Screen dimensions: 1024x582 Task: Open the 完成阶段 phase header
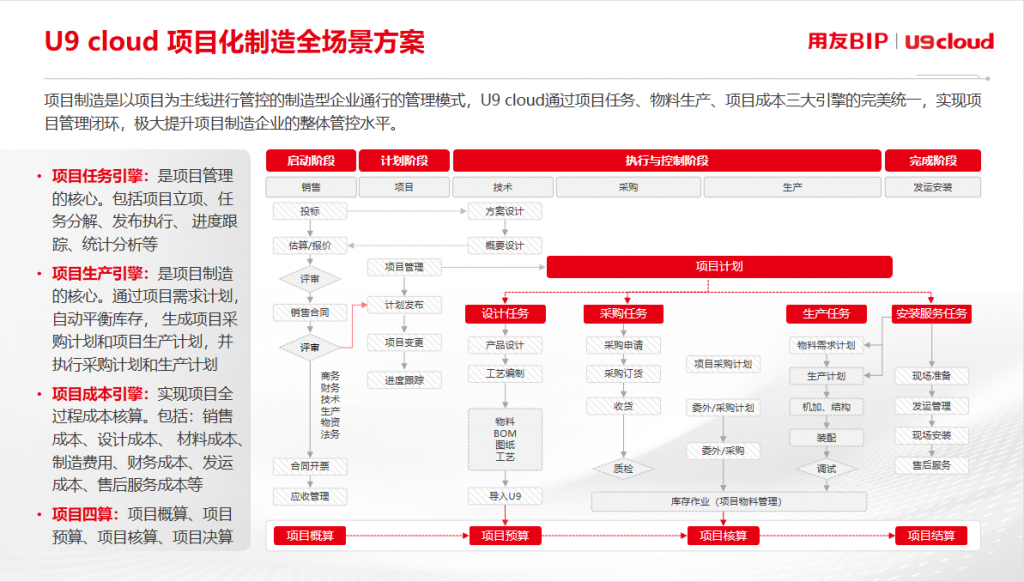click(x=932, y=161)
